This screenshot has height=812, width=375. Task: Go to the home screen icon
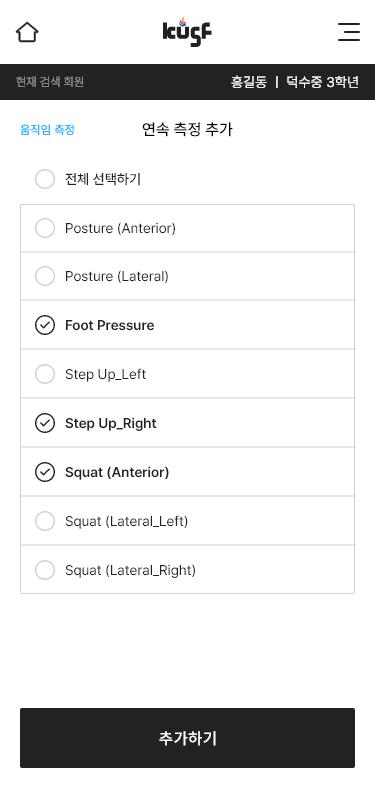(x=27, y=32)
